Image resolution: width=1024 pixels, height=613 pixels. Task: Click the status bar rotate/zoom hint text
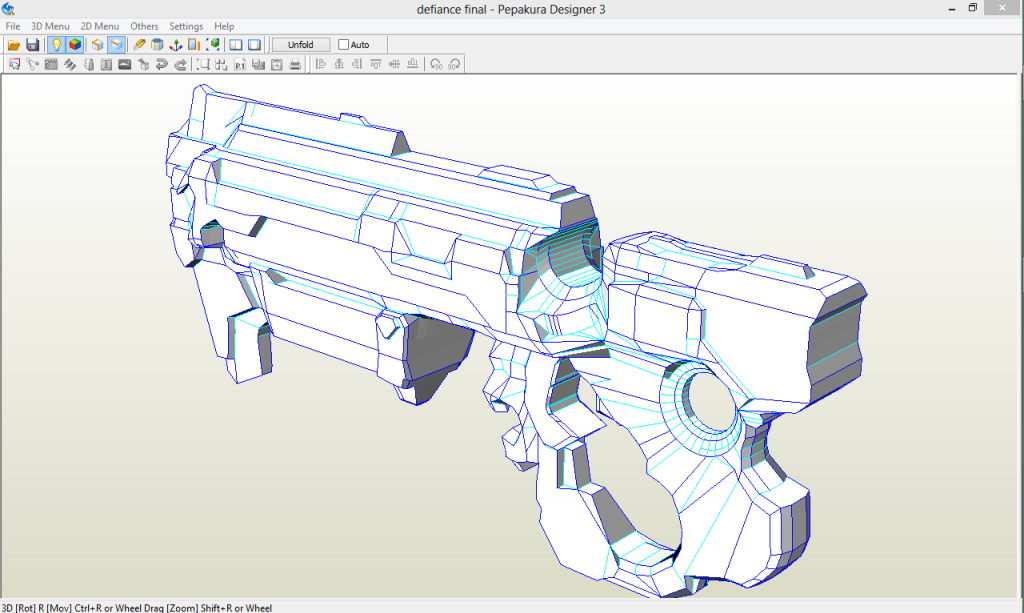click(136, 607)
